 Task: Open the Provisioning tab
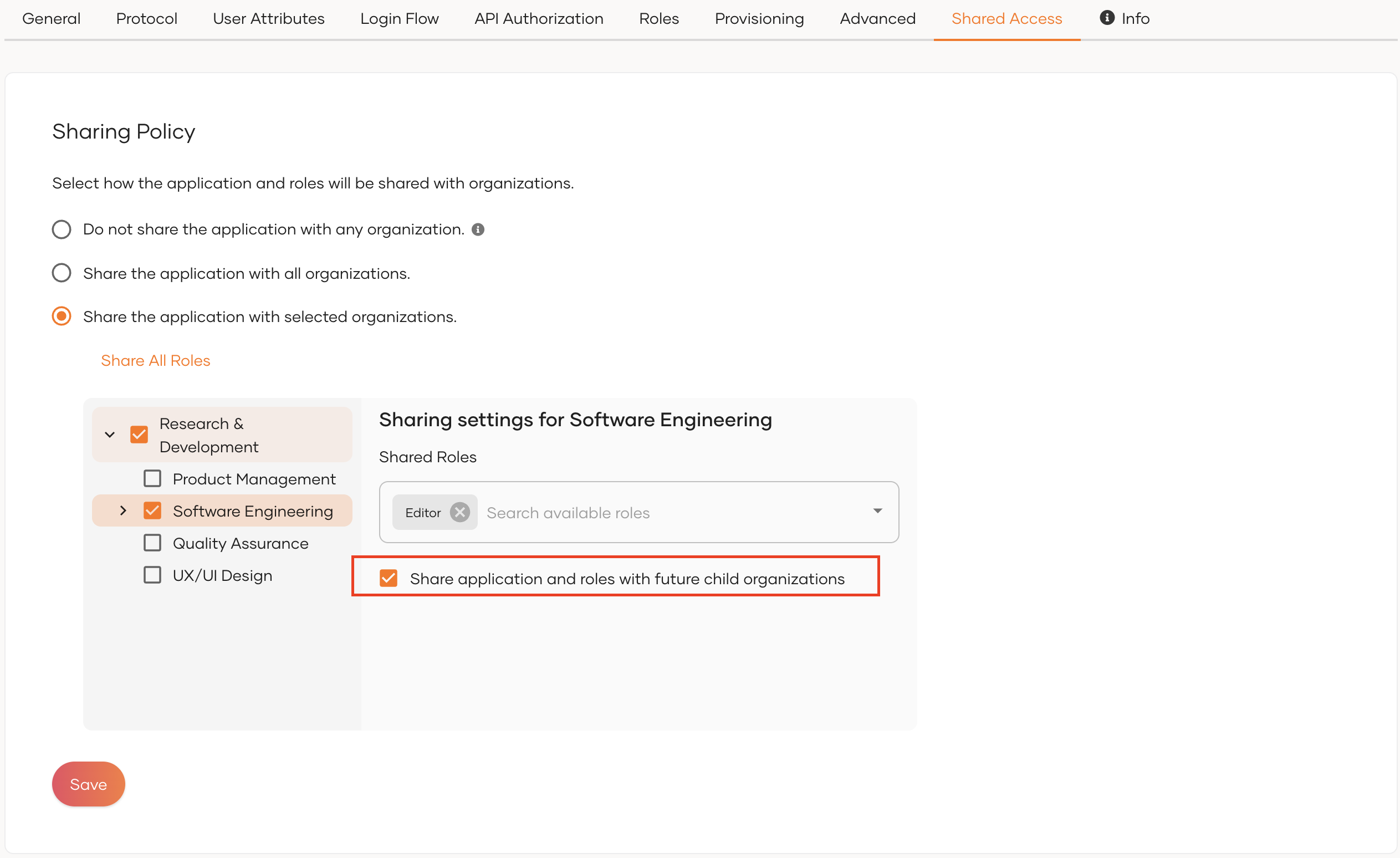[x=759, y=19]
